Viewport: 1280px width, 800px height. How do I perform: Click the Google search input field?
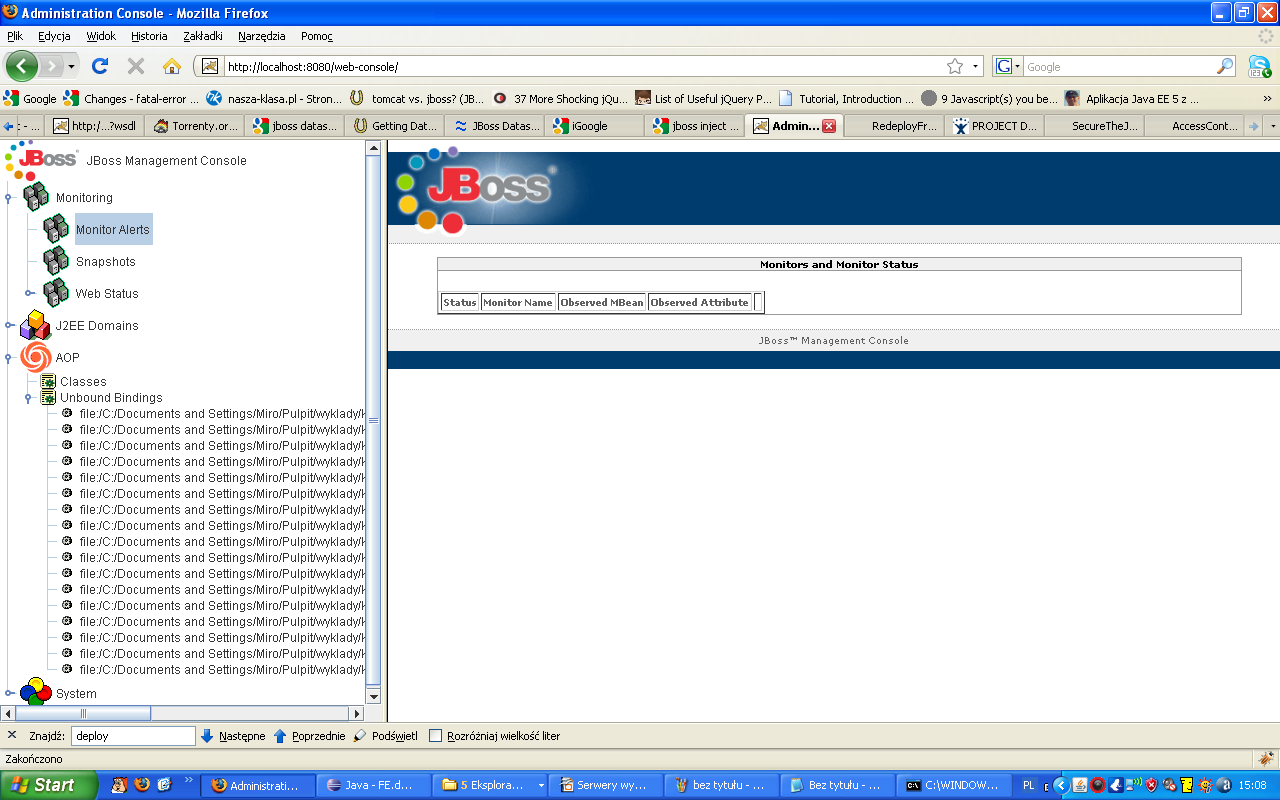click(1119, 66)
